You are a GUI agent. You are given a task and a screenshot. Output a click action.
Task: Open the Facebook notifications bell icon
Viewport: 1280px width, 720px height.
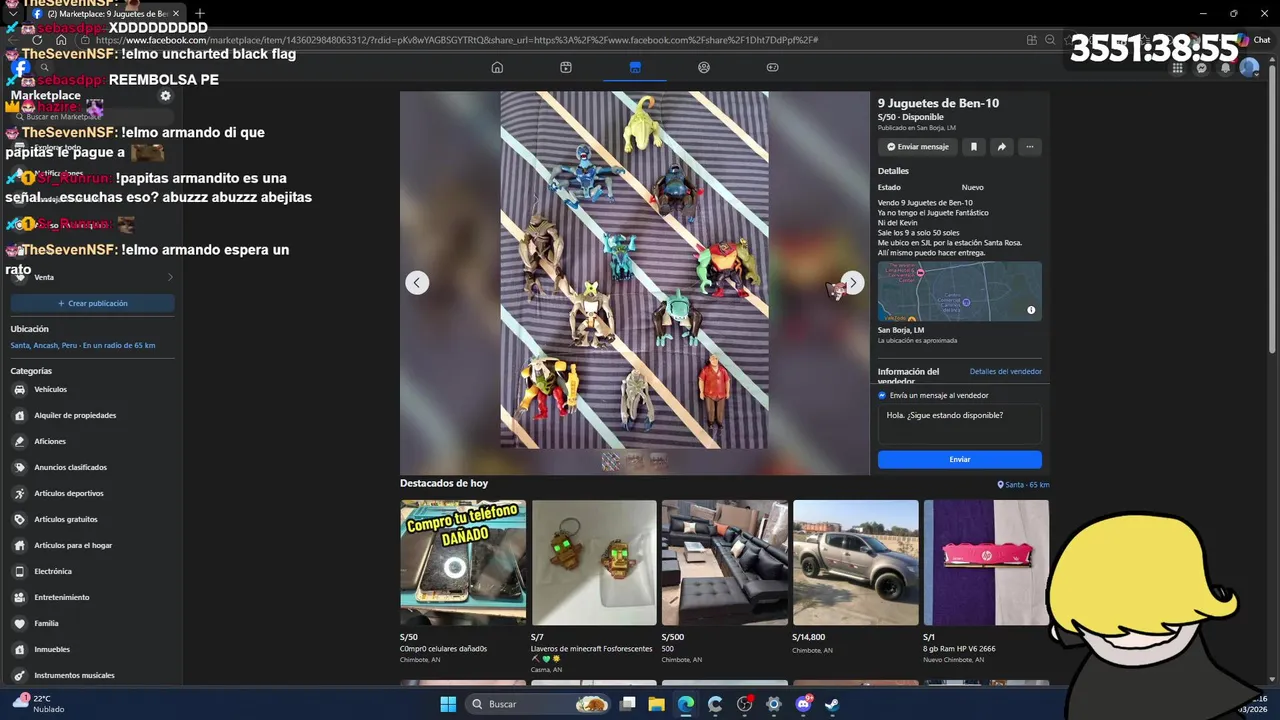[1226, 68]
